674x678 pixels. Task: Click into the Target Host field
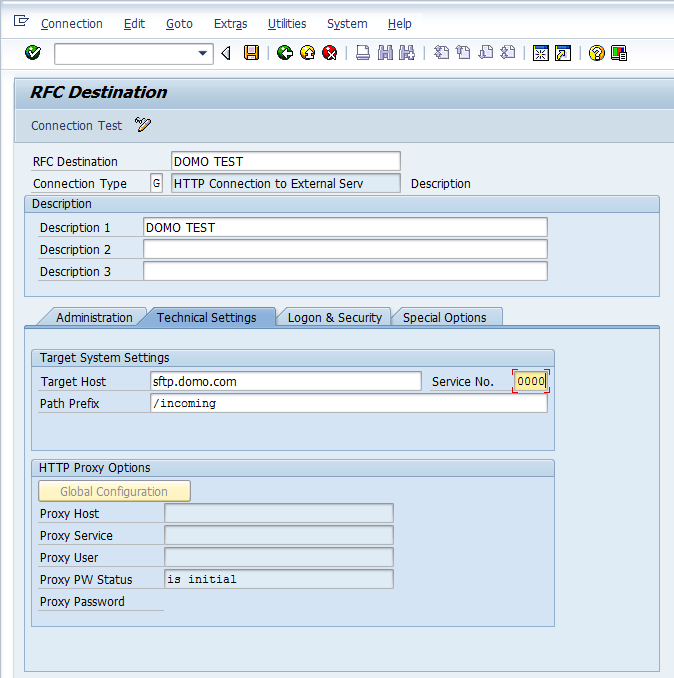pos(285,381)
